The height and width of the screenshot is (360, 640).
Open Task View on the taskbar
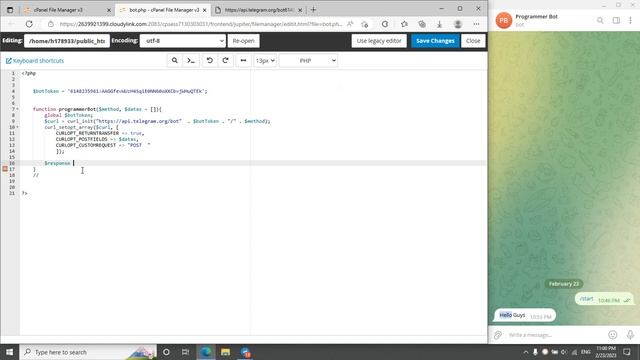(185, 352)
